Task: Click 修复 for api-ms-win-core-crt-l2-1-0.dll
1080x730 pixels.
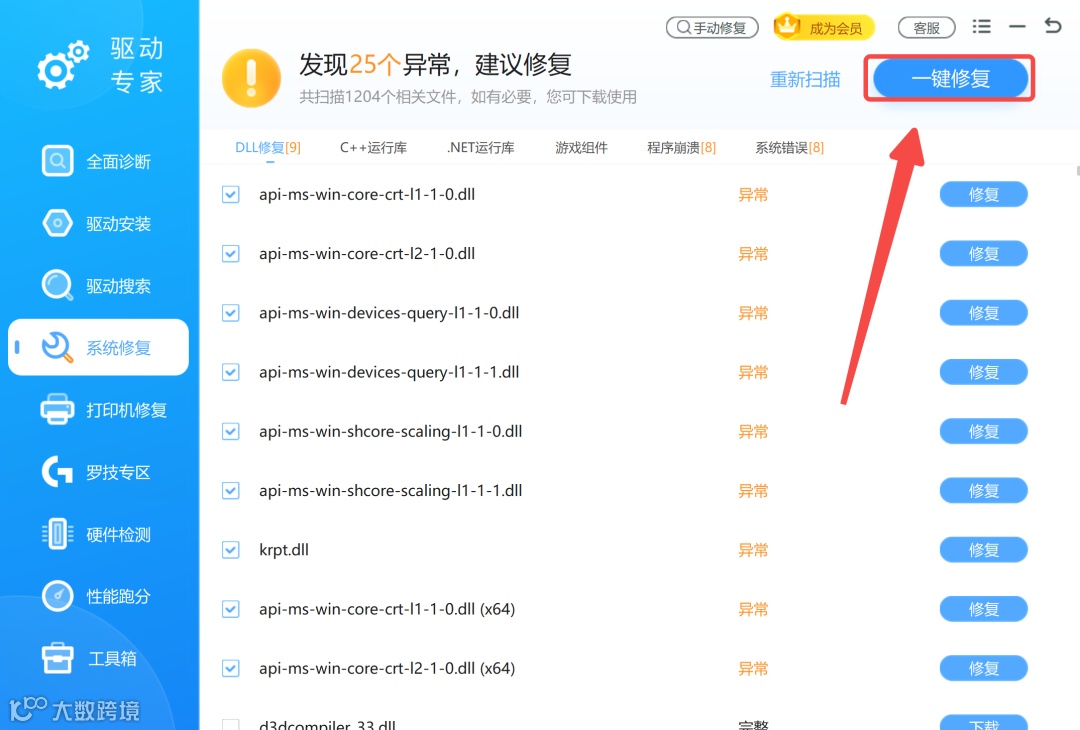Action: [x=984, y=253]
